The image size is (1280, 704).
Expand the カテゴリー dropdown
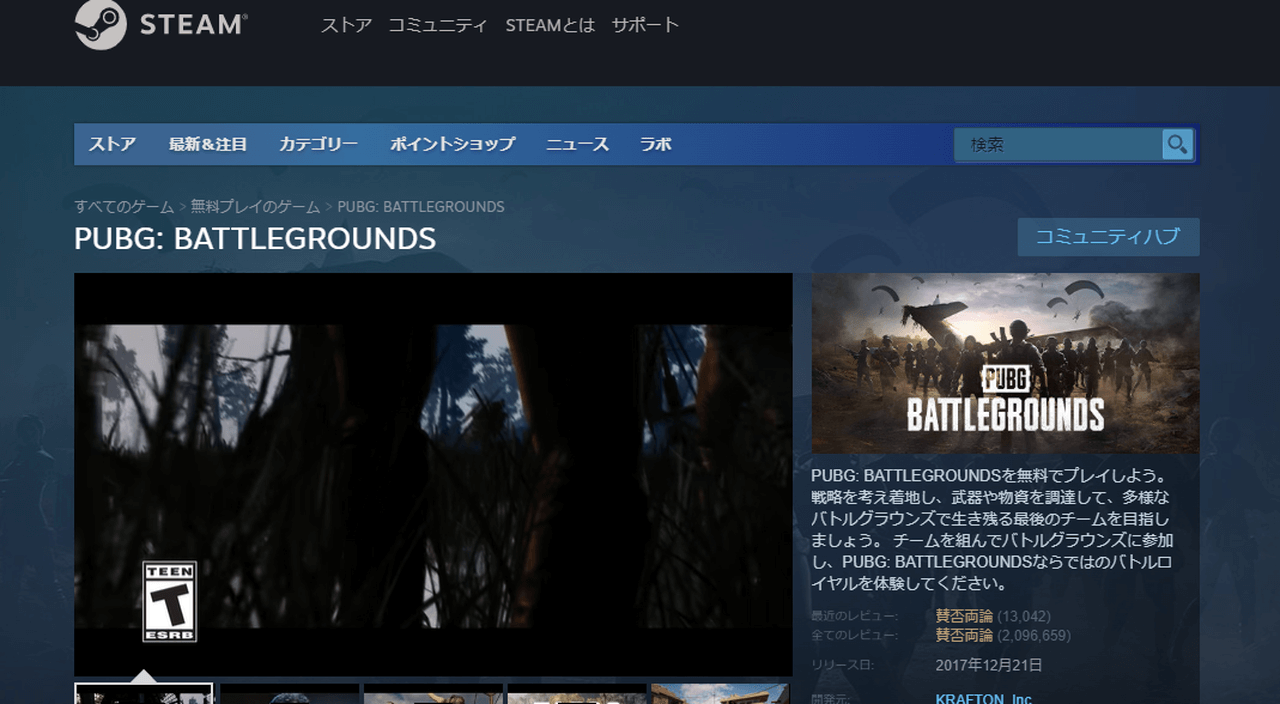[x=317, y=144]
